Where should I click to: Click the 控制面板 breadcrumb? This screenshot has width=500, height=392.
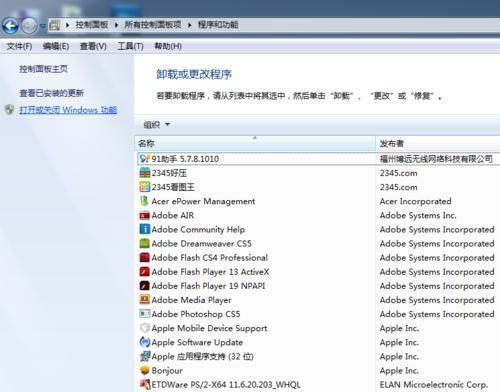[x=92, y=25]
